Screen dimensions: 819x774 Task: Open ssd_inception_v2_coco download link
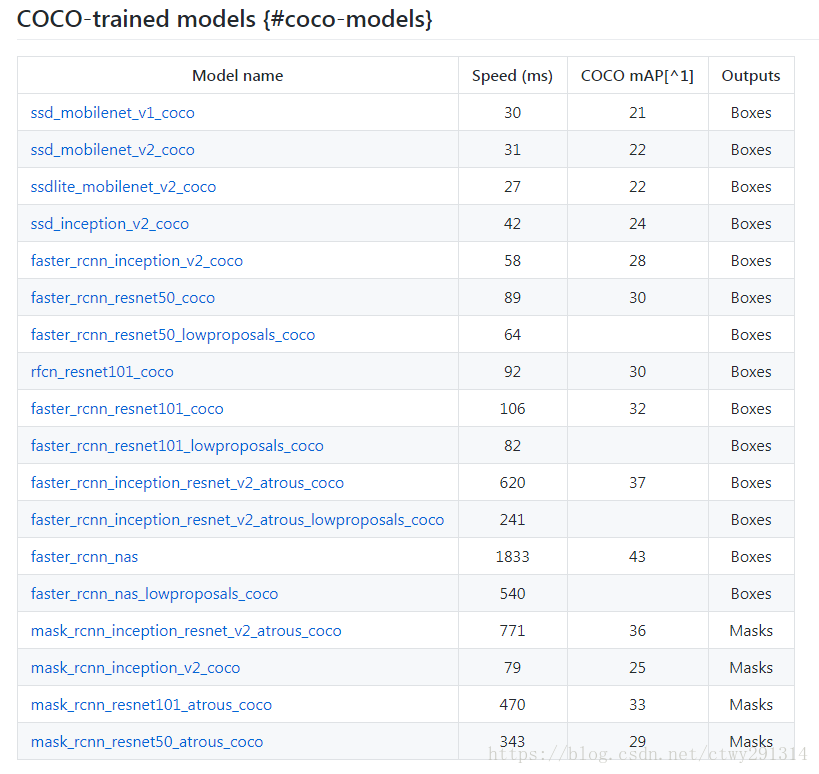point(110,224)
